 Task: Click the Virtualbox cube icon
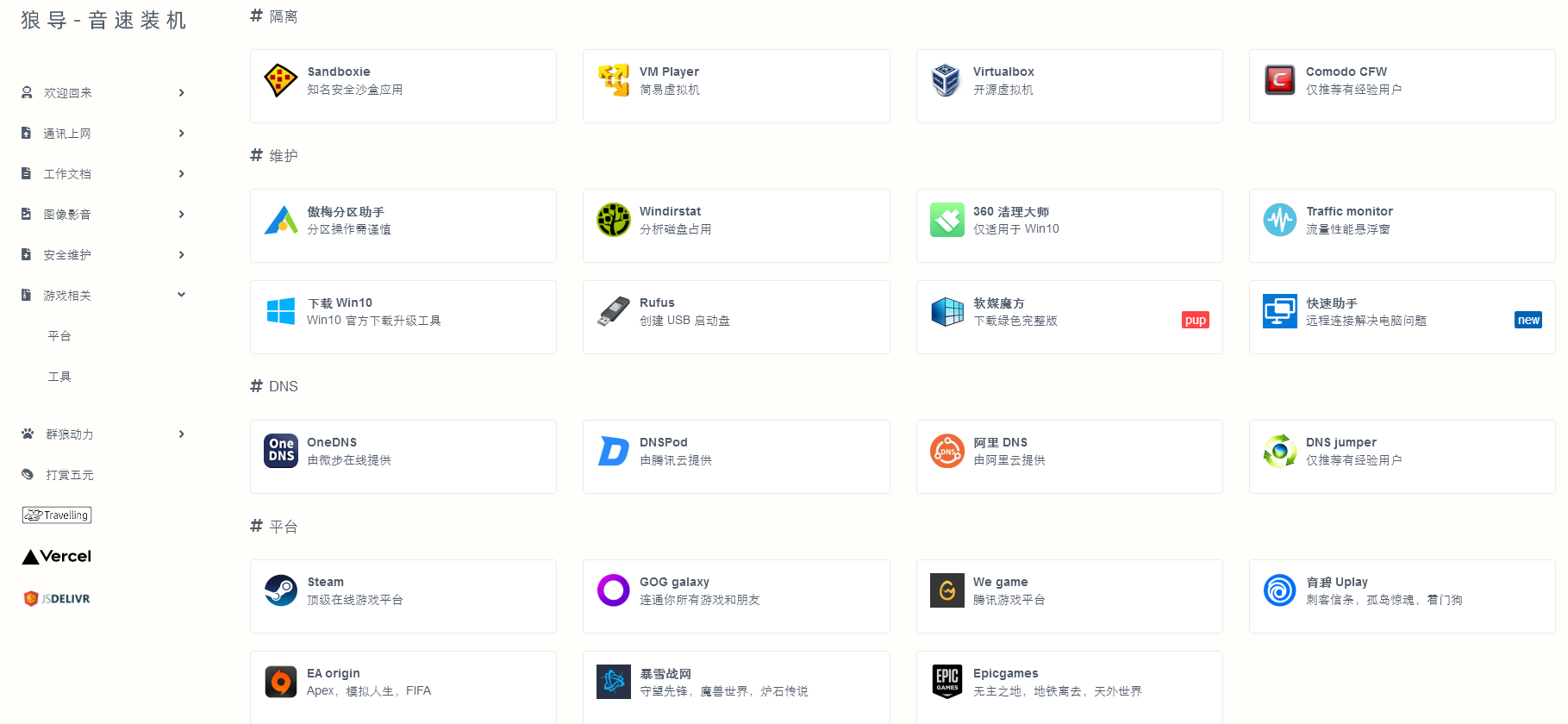pyautogui.click(x=946, y=80)
